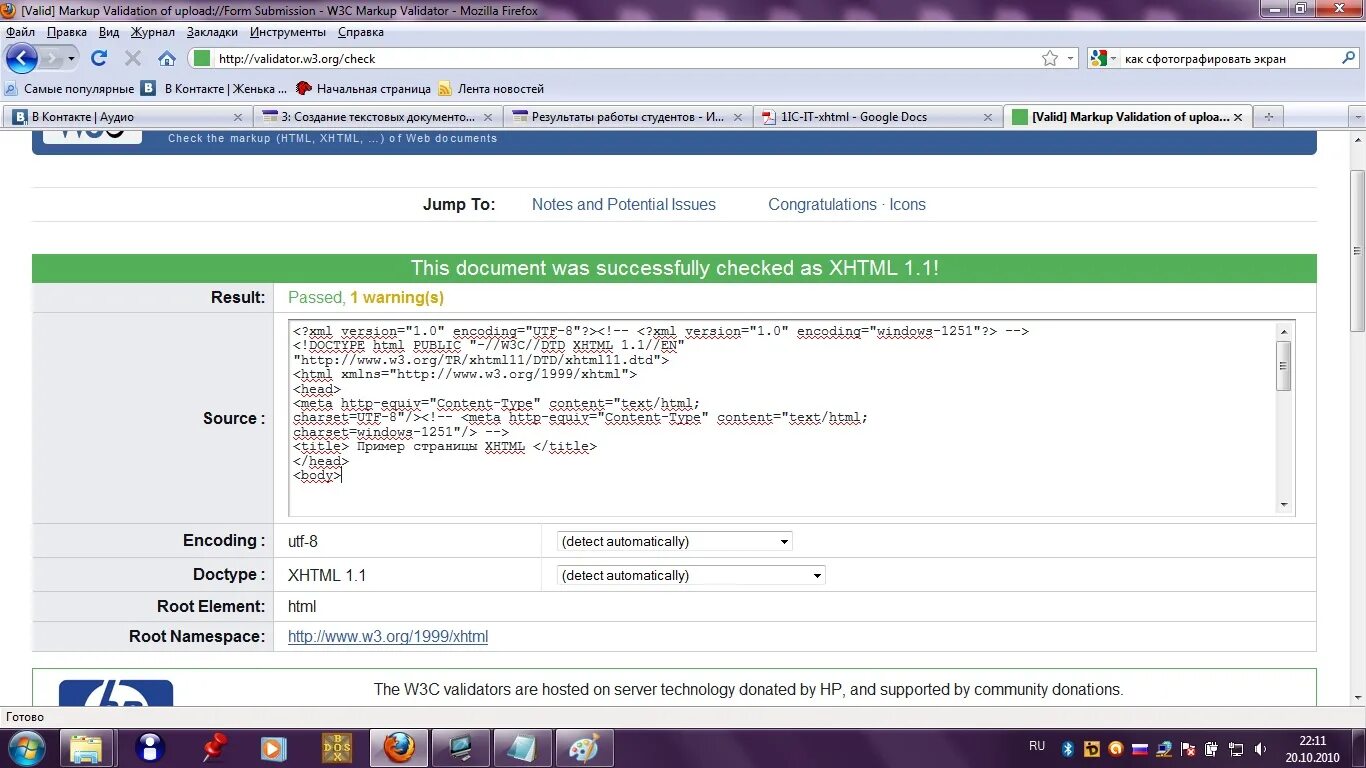Click the magnifier search icon
This screenshot has width=1366, height=768.
coord(1348,58)
